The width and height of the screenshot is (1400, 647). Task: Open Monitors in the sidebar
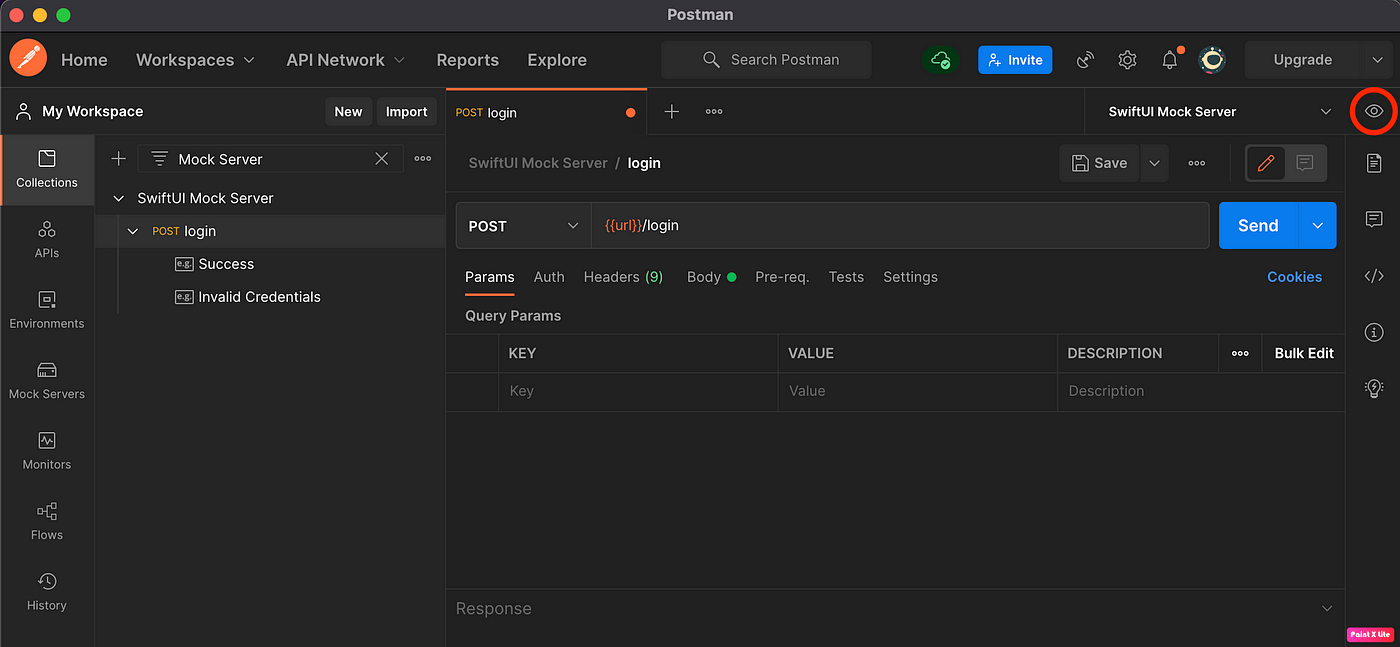point(47,451)
